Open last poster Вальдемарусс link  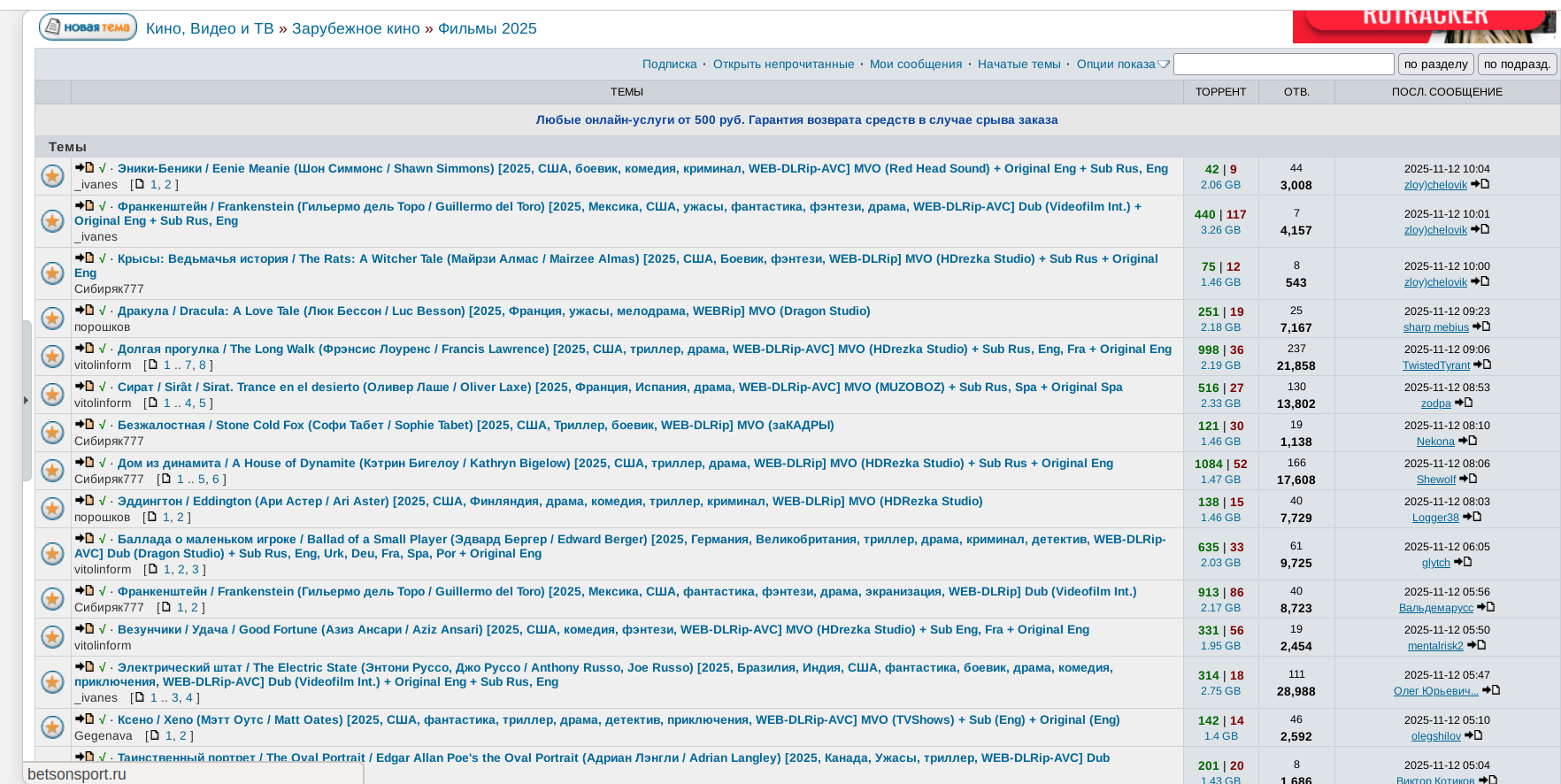pos(1436,608)
